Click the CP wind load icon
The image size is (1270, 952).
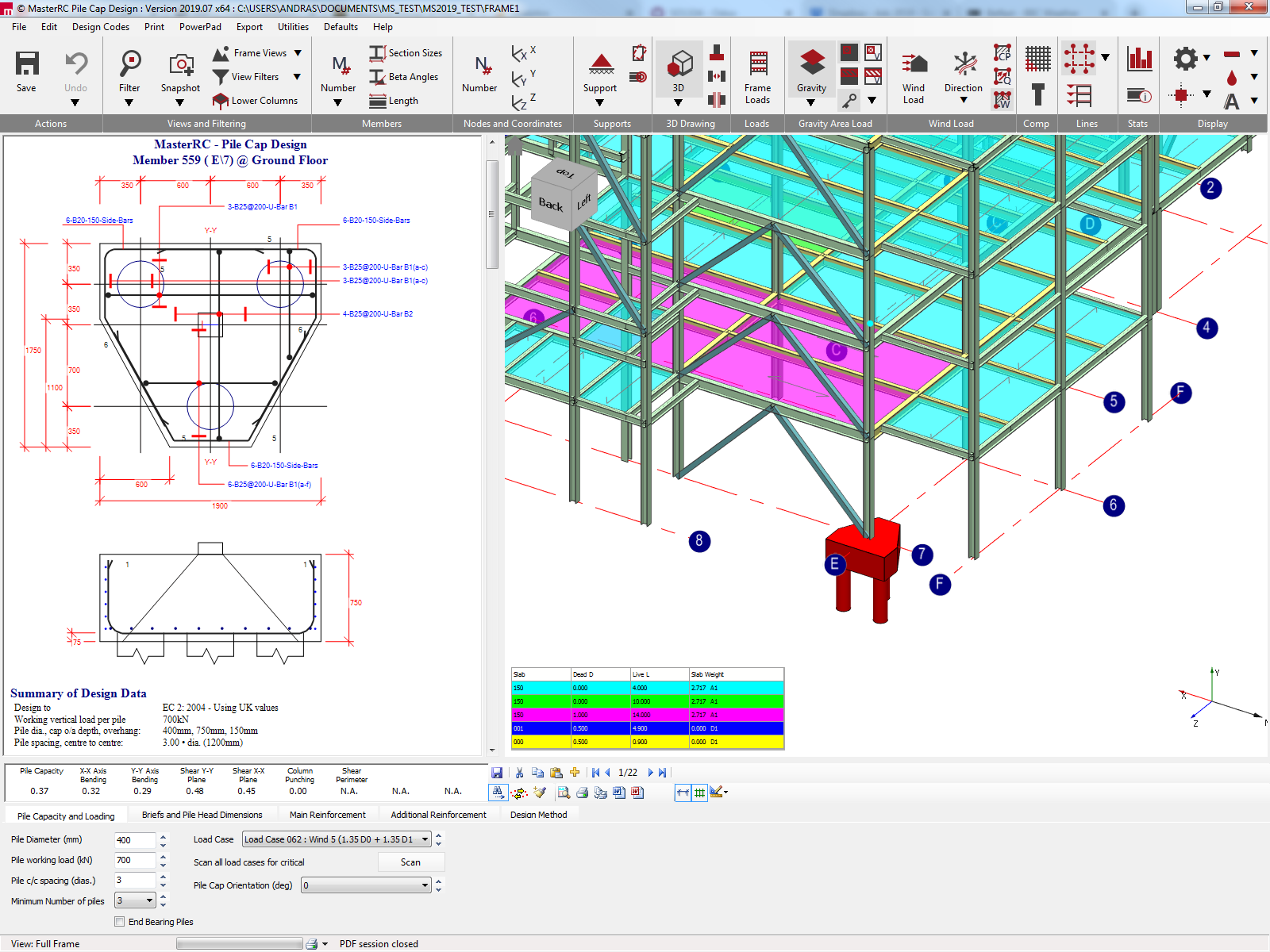tap(1003, 53)
